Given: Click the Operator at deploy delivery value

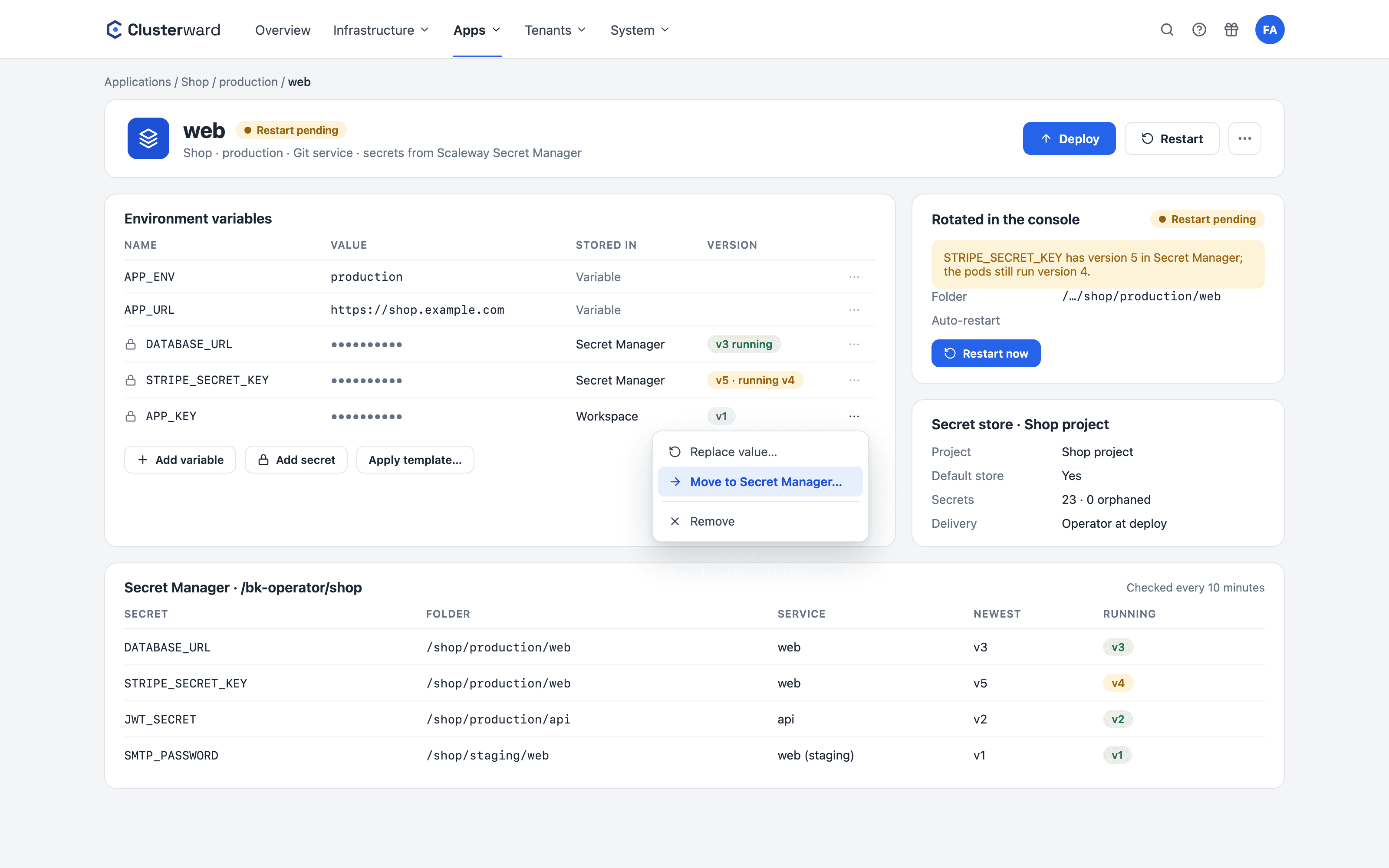Looking at the screenshot, I should (x=1114, y=523).
